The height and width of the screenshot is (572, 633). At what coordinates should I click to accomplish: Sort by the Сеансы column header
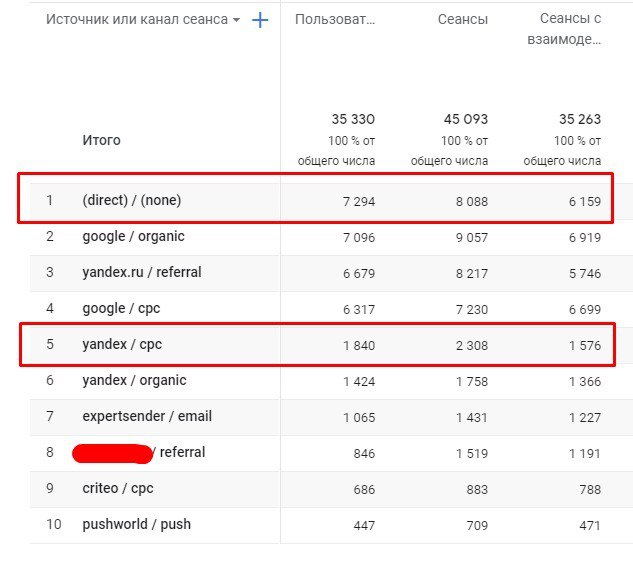click(x=463, y=19)
